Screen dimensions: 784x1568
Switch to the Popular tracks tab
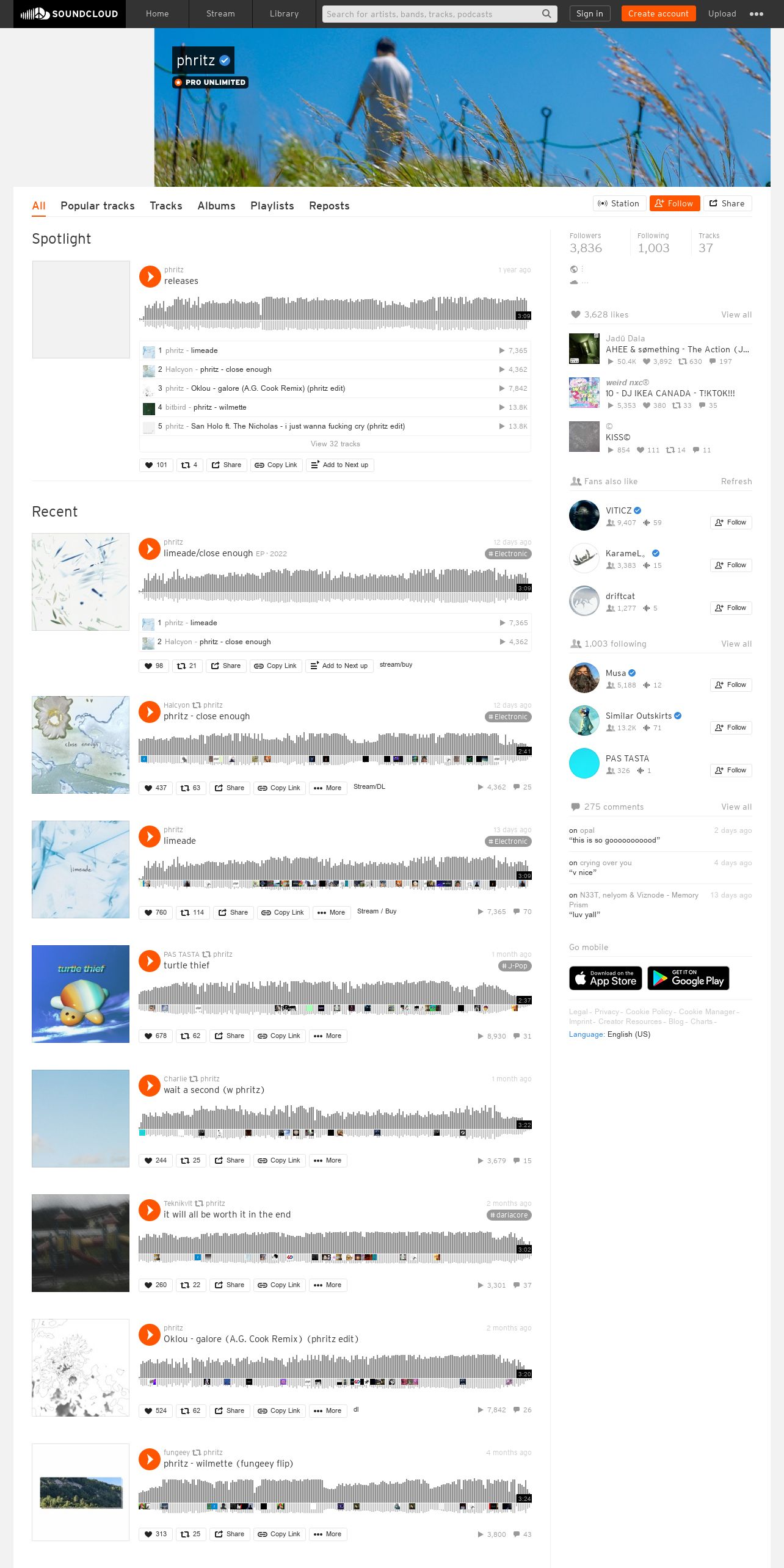[x=98, y=206]
